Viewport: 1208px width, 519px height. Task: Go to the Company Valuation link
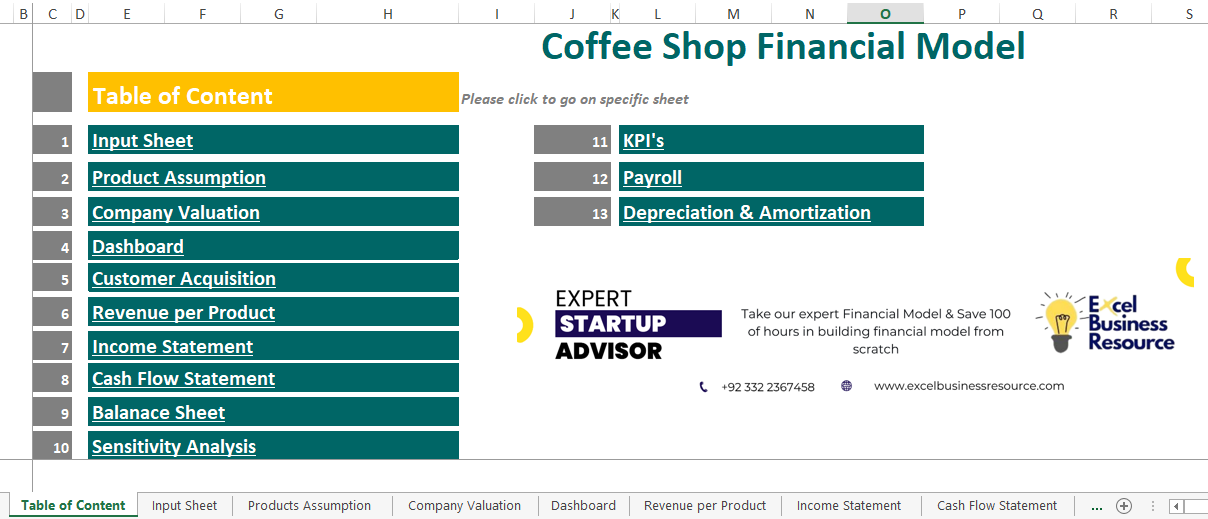pos(176,213)
